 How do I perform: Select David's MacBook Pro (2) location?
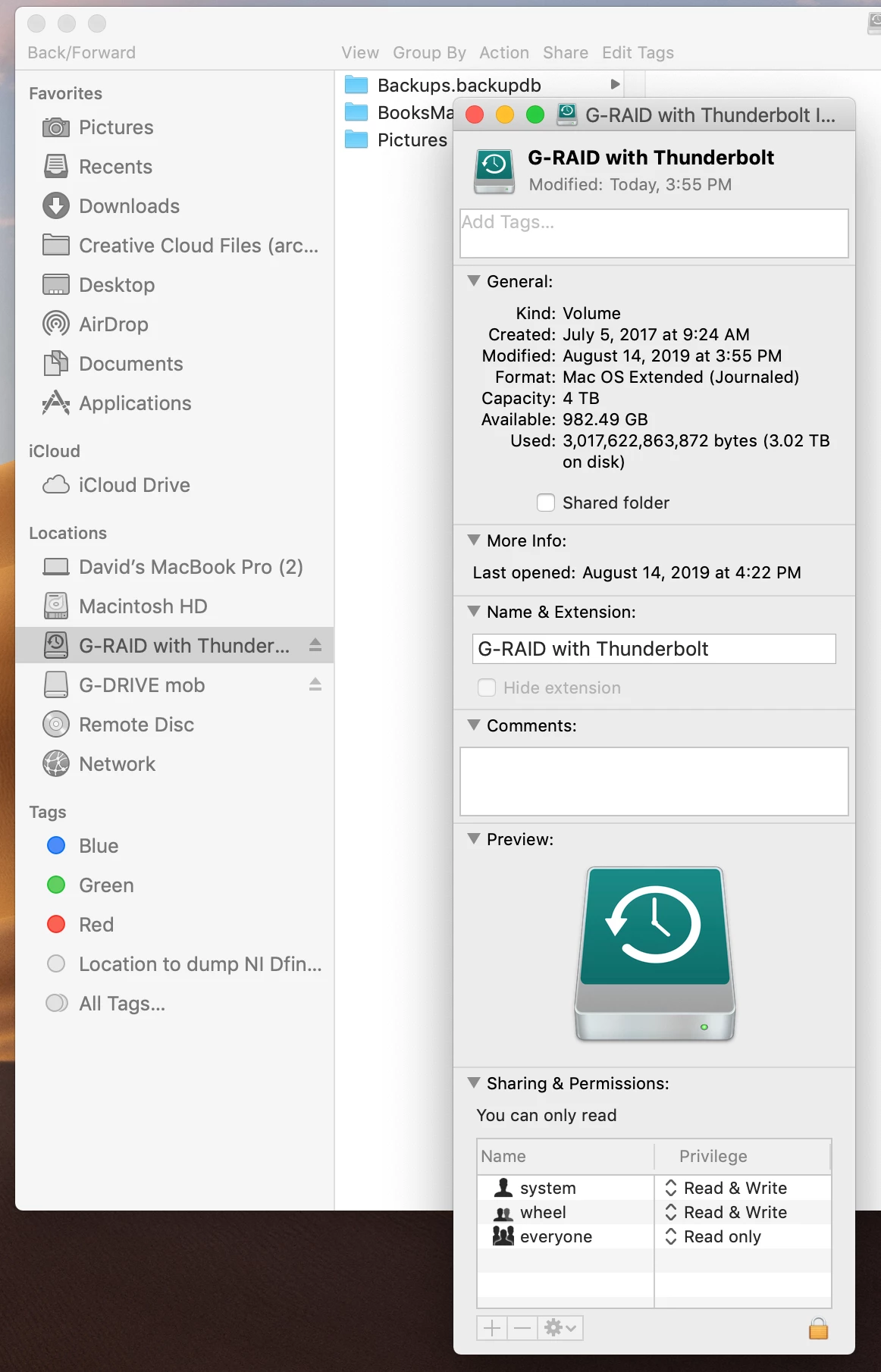(x=174, y=567)
